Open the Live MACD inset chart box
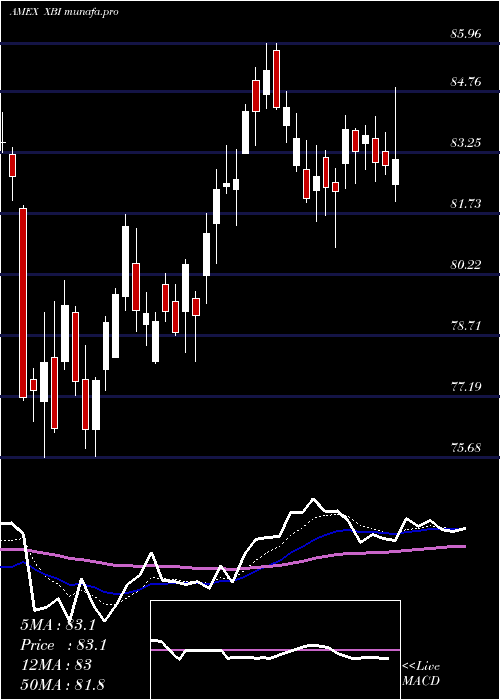The height and width of the screenshot is (700, 500). [x=275, y=650]
